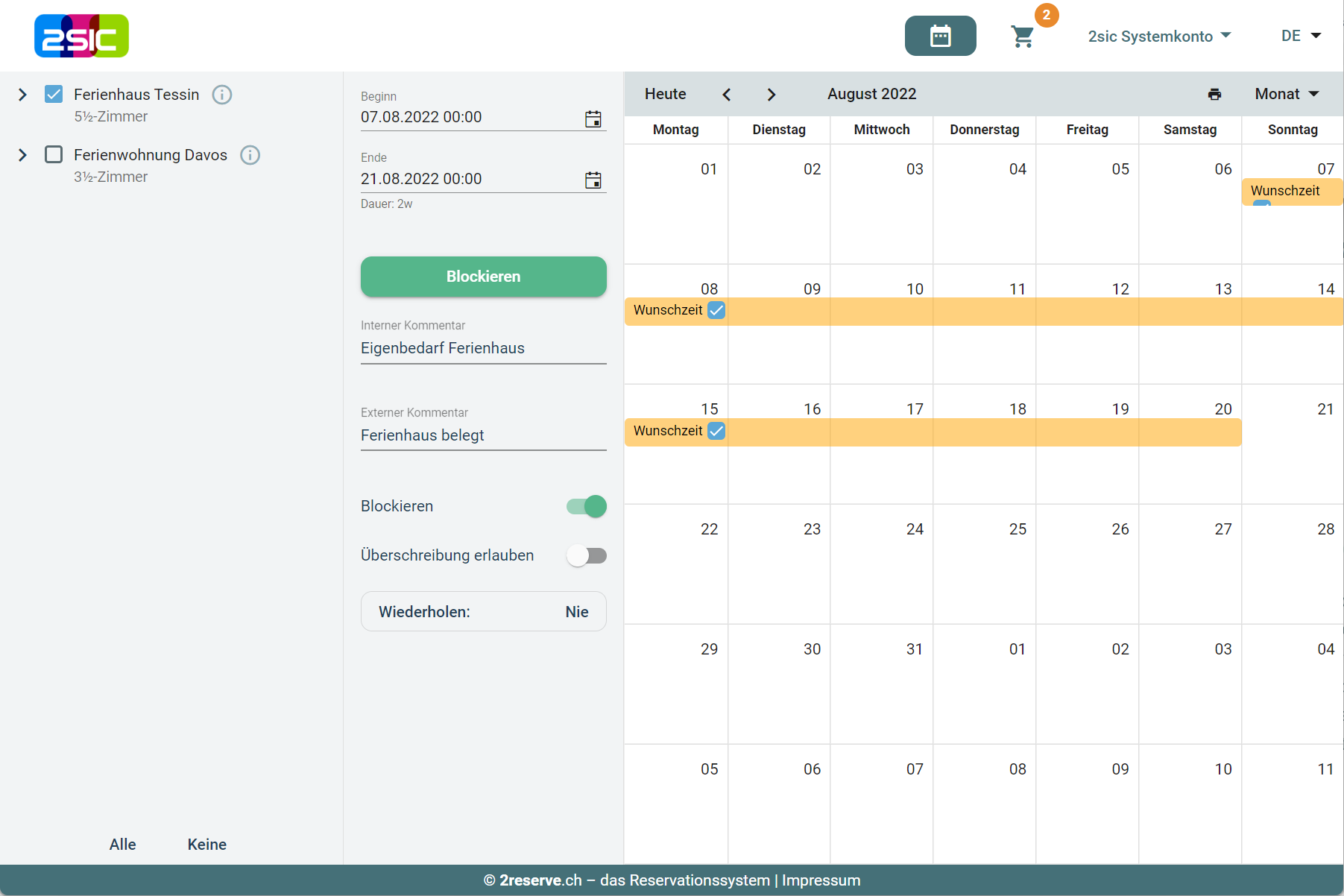Open the DE language menu

coord(1301,36)
